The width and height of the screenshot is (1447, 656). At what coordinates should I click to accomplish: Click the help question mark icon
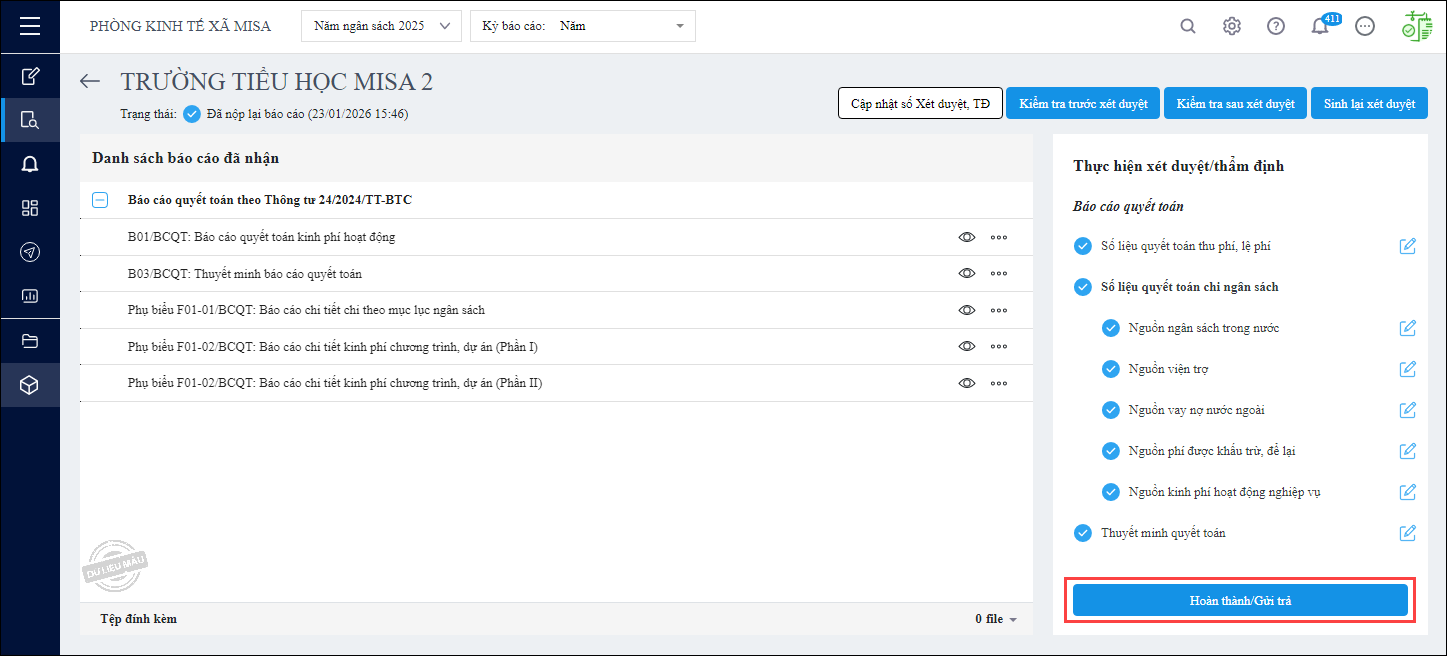click(x=1276, y=27)
